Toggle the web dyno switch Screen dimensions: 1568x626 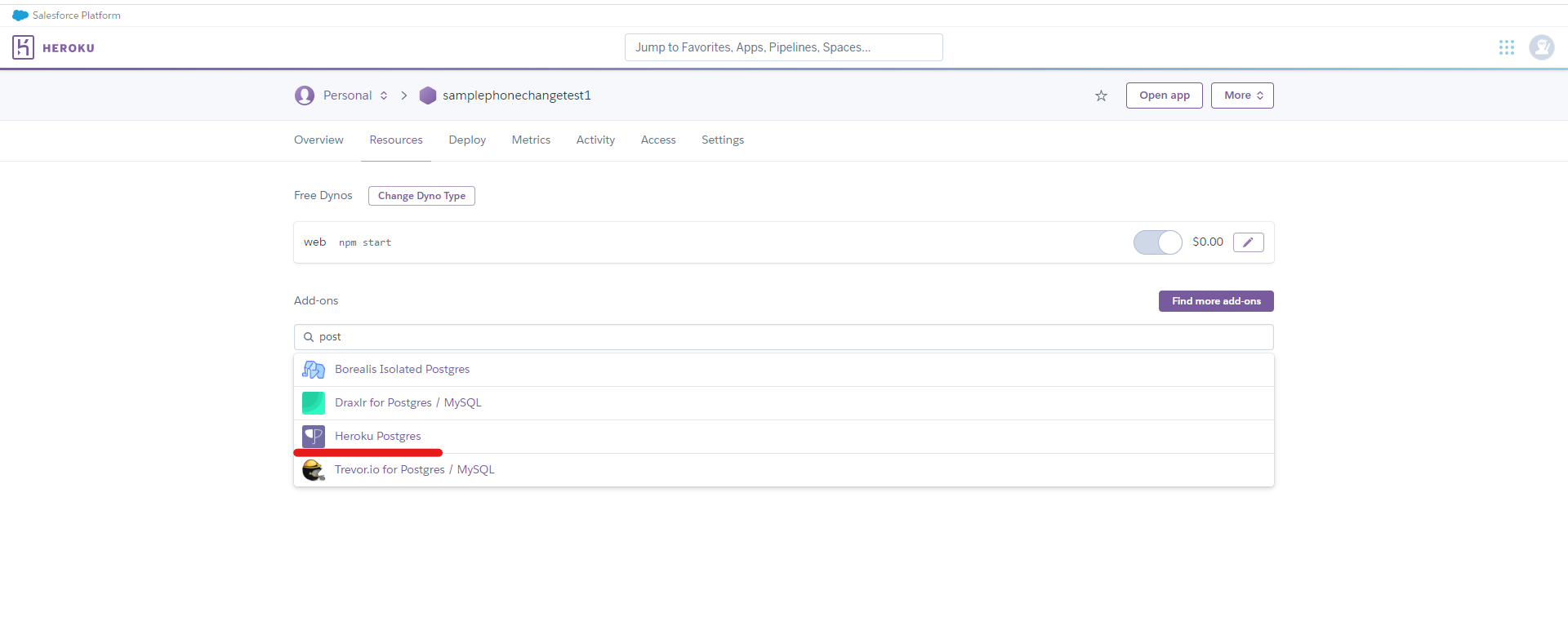tap(1157, 242)
